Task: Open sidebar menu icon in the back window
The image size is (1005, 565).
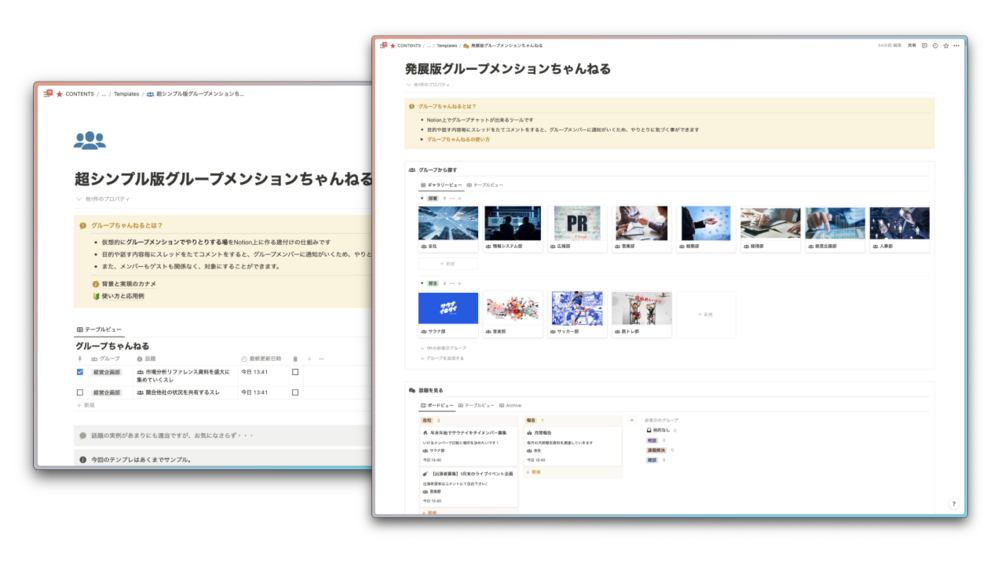Action: 48,94
